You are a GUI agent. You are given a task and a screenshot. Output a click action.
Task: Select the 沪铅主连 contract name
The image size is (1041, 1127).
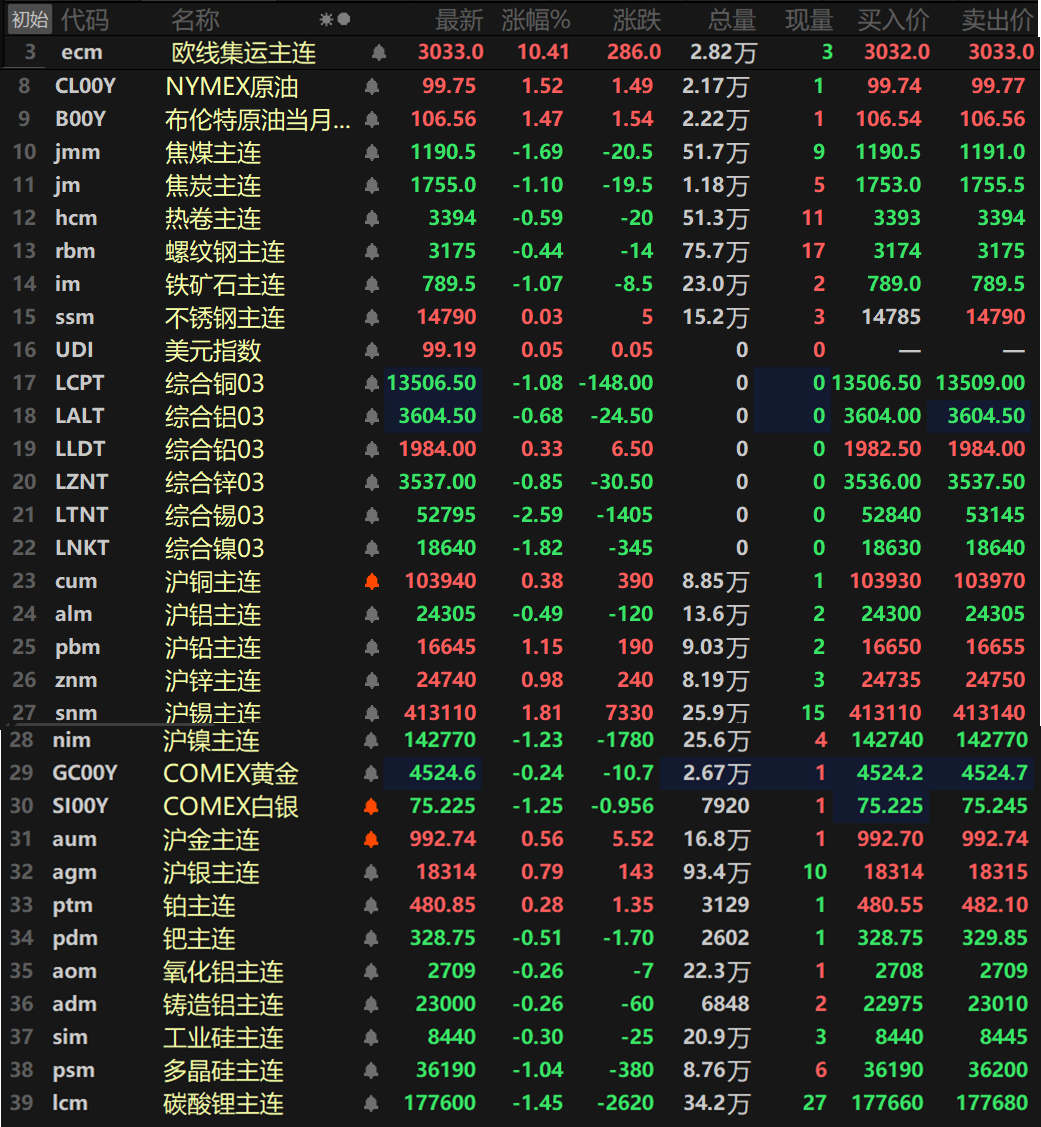pos(213,648)
